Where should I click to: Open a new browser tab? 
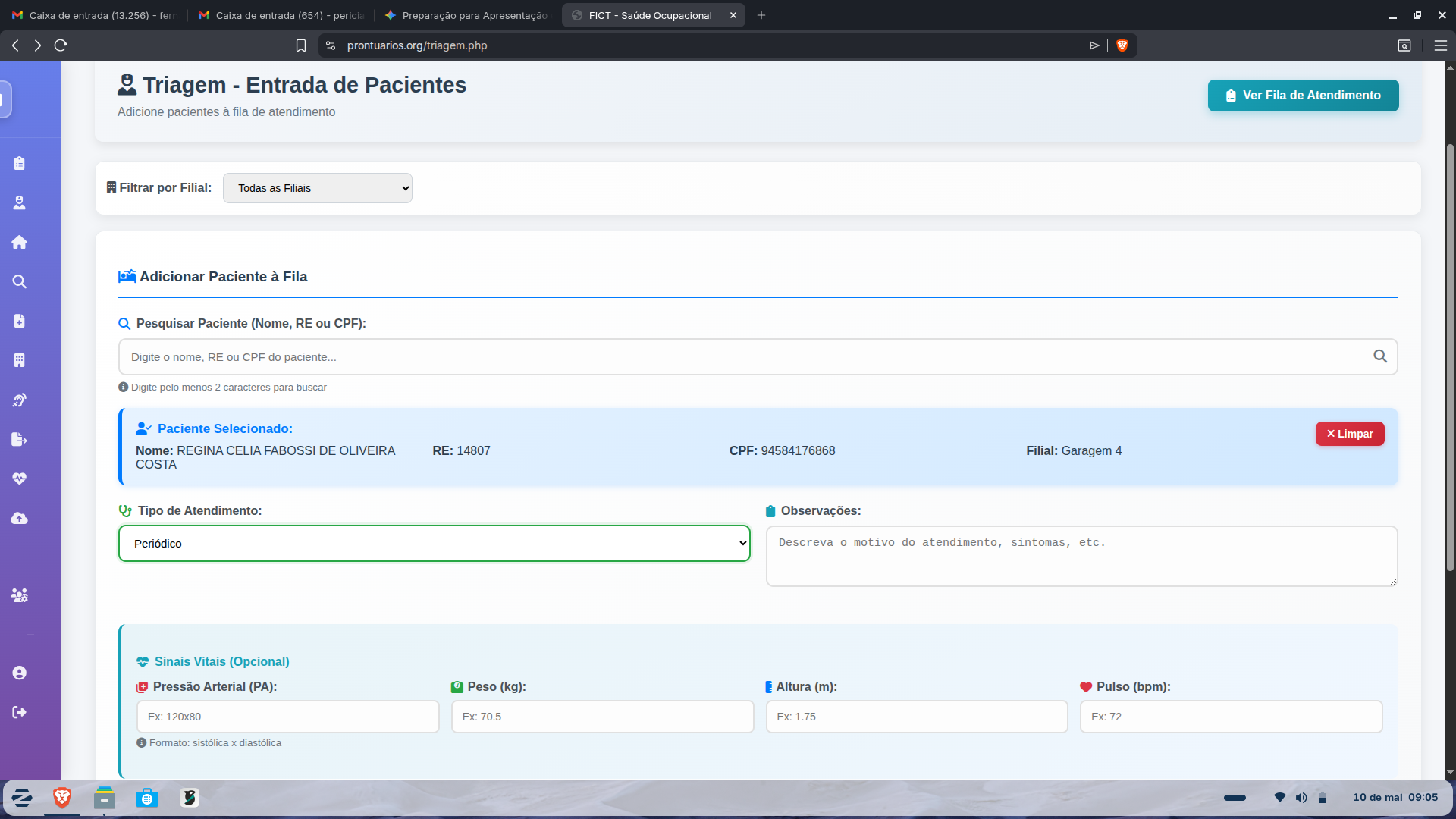tap(761, 15)
